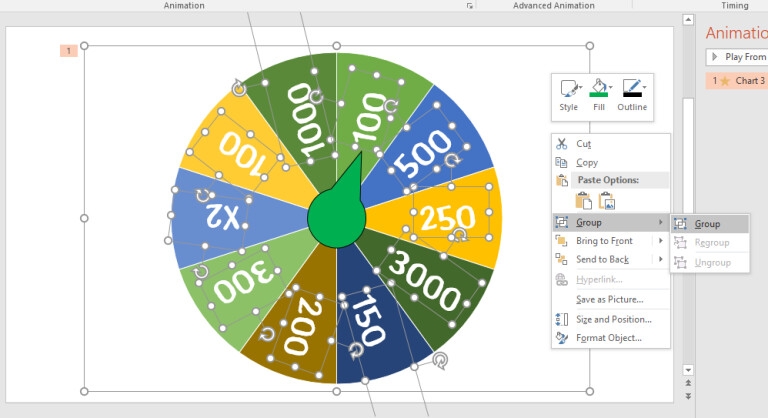
Task: Go to next slide double-arrow button
Action: pos(688,396)
